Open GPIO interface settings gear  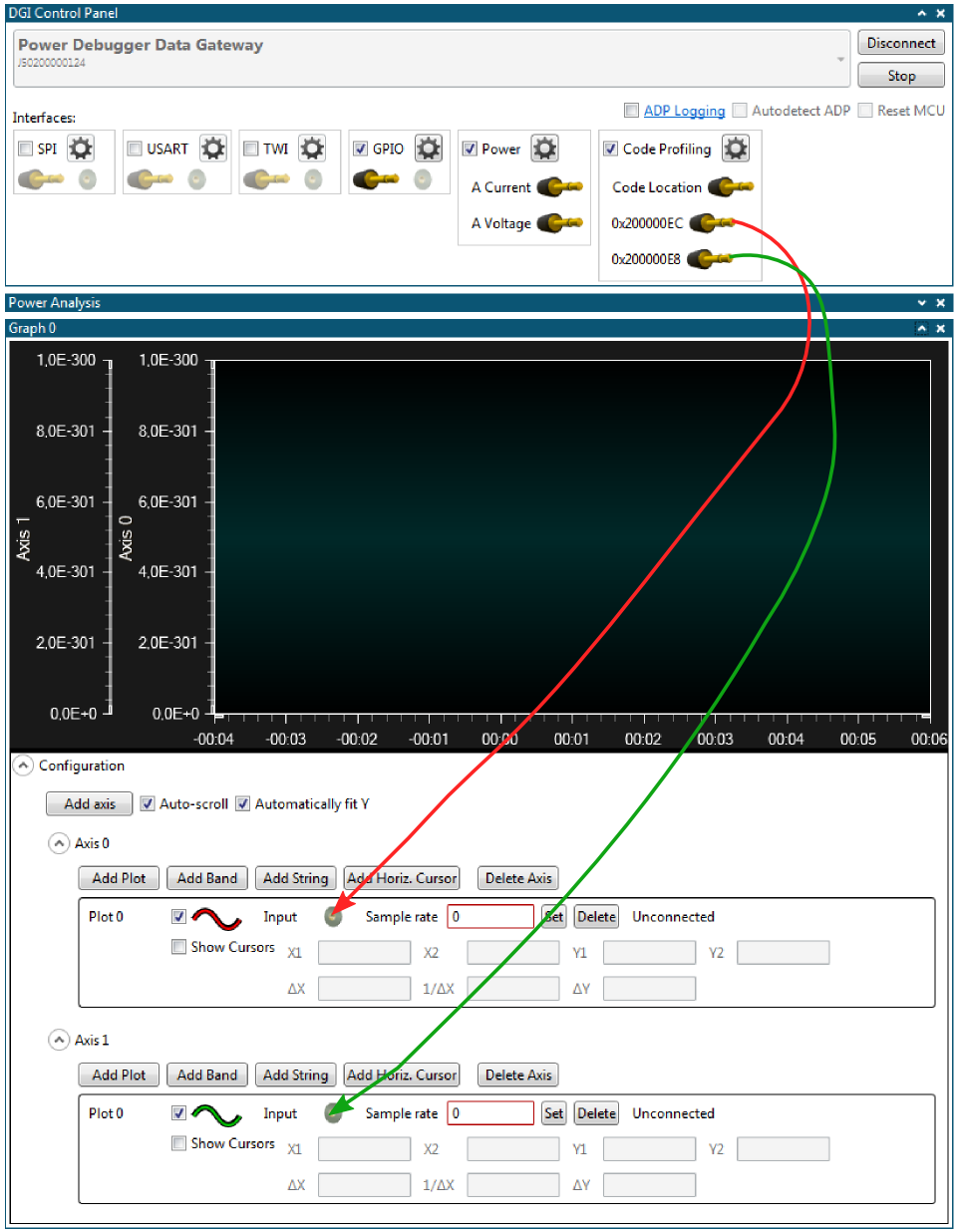[429, 149]
